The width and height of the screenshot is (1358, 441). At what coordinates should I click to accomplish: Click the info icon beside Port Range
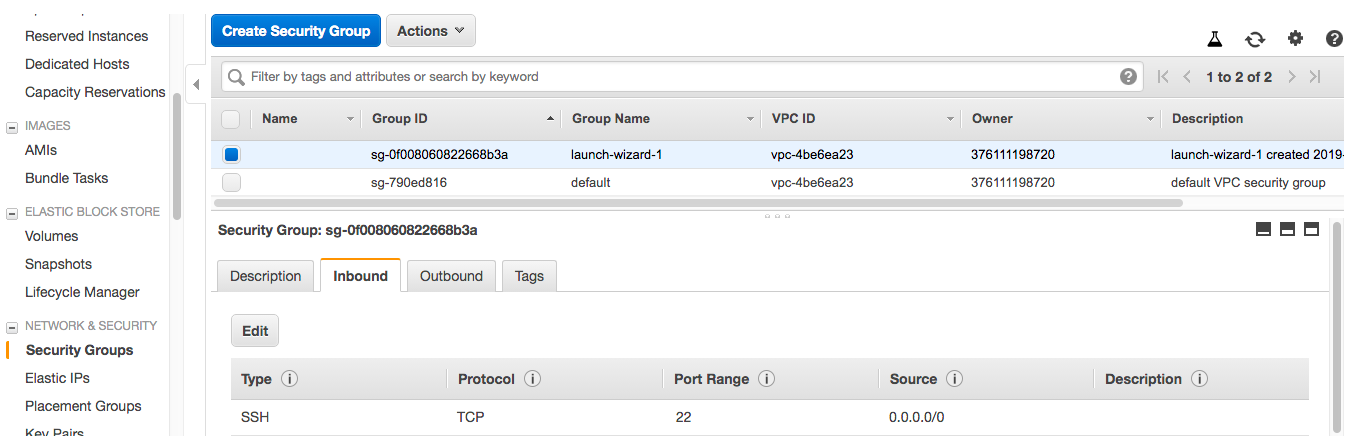pyautogui.click(x=767, y=379)
